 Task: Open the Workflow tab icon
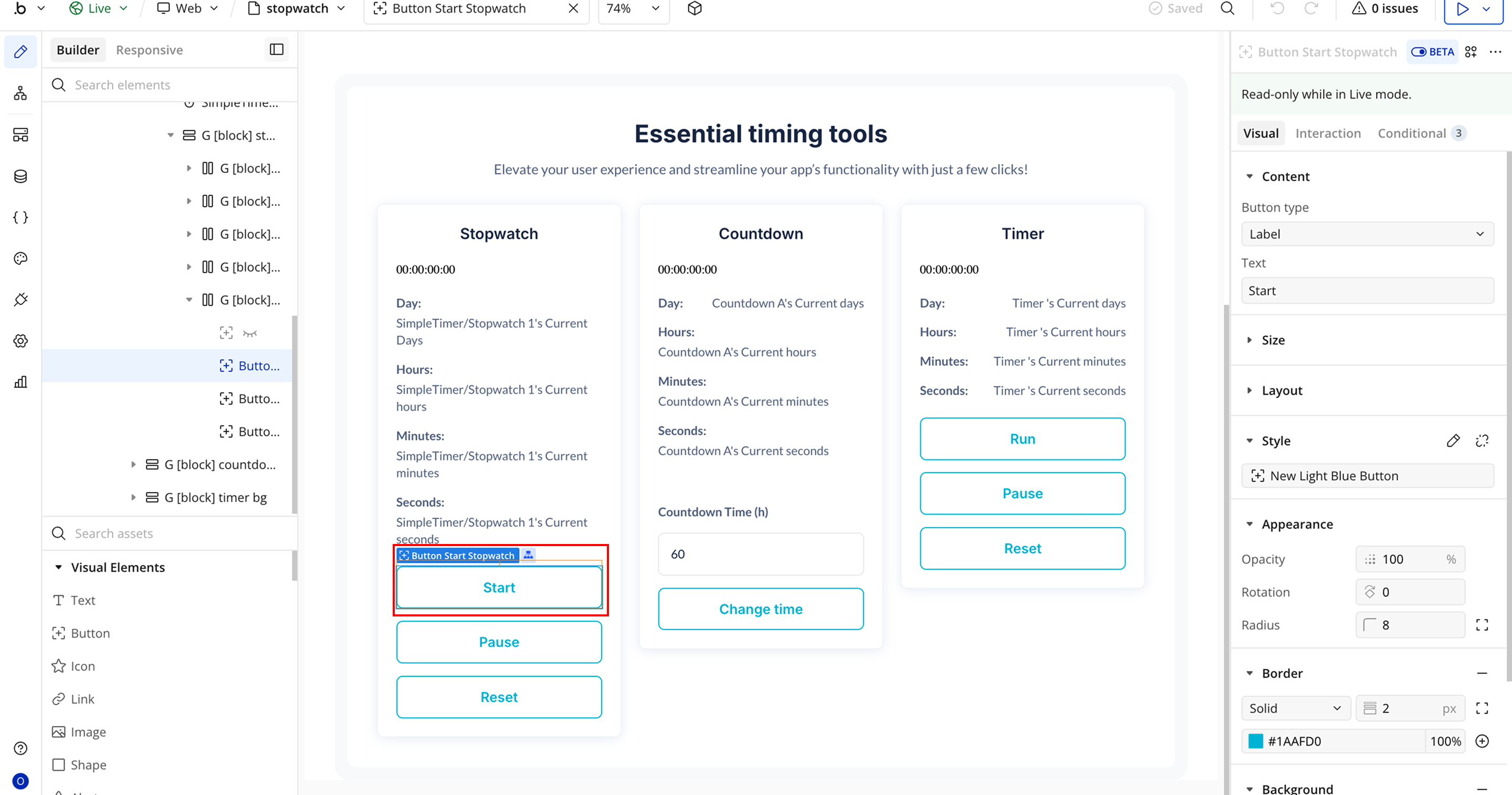[x=20, y=93]
